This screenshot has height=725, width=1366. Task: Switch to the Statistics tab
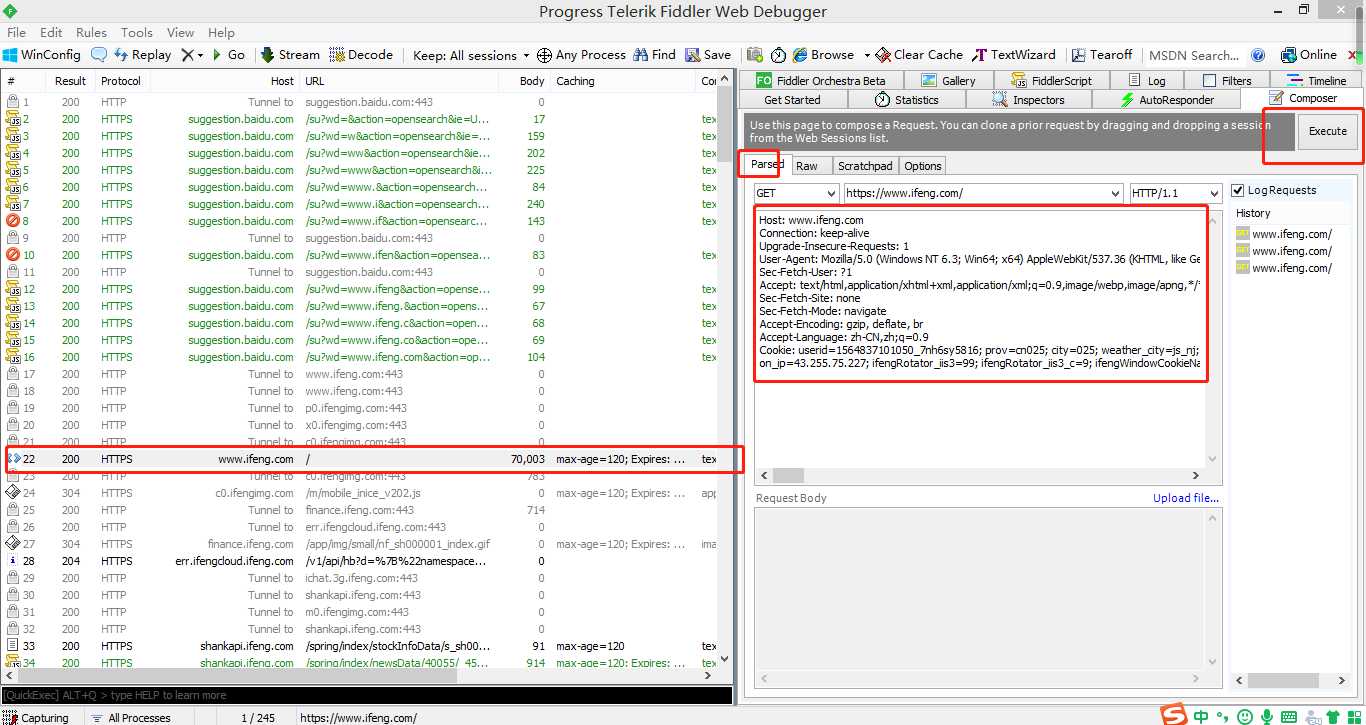907,100
